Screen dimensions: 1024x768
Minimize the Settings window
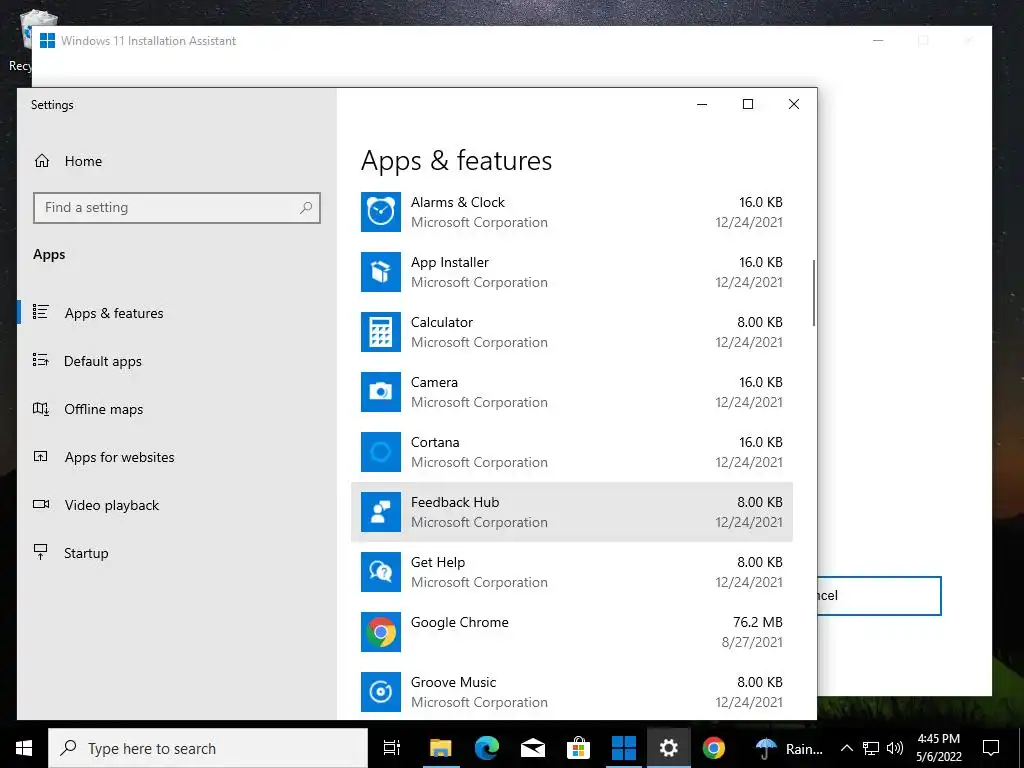tap(702, 104)
